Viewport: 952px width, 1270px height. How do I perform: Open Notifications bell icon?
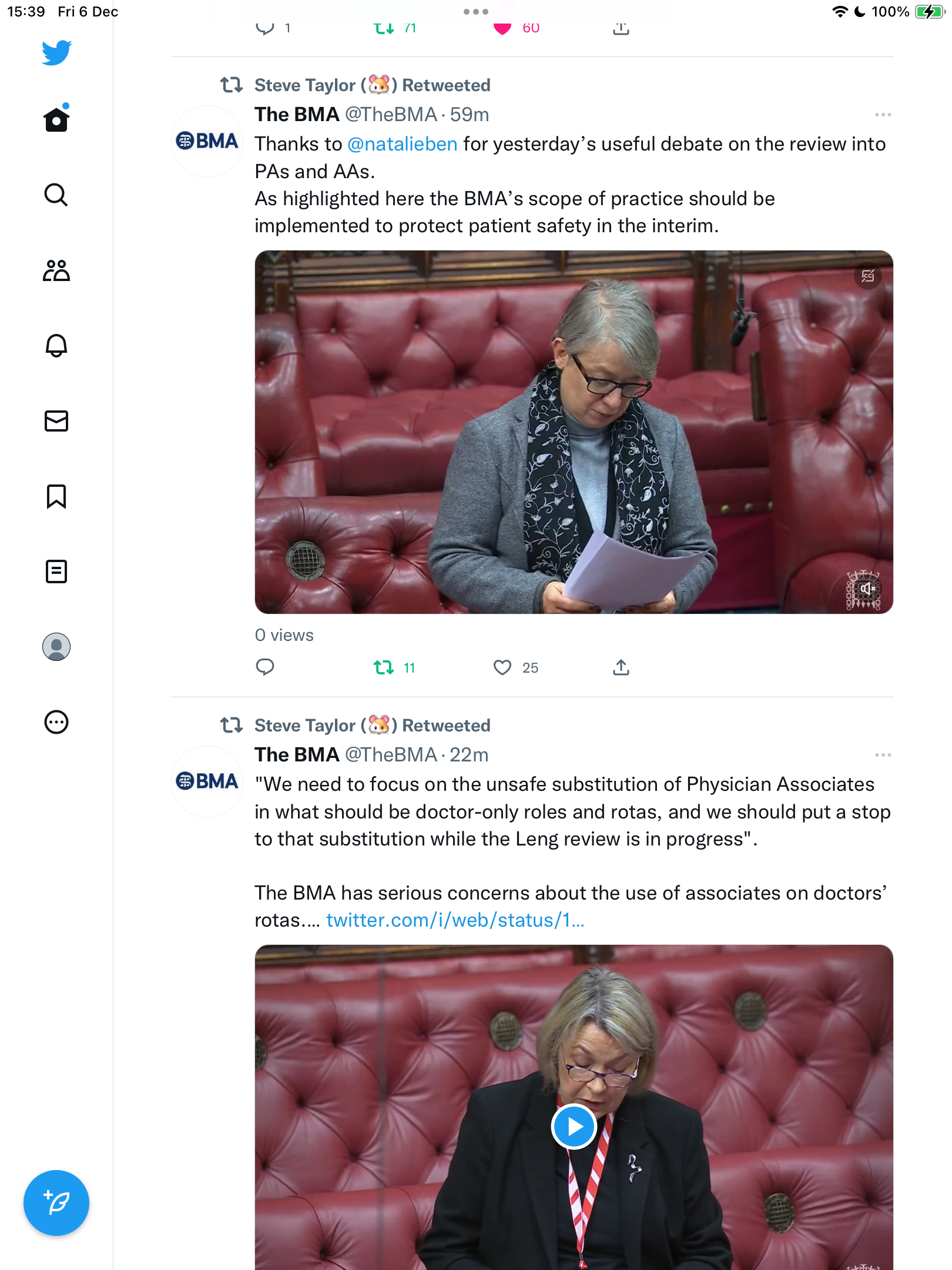point(56,346)
